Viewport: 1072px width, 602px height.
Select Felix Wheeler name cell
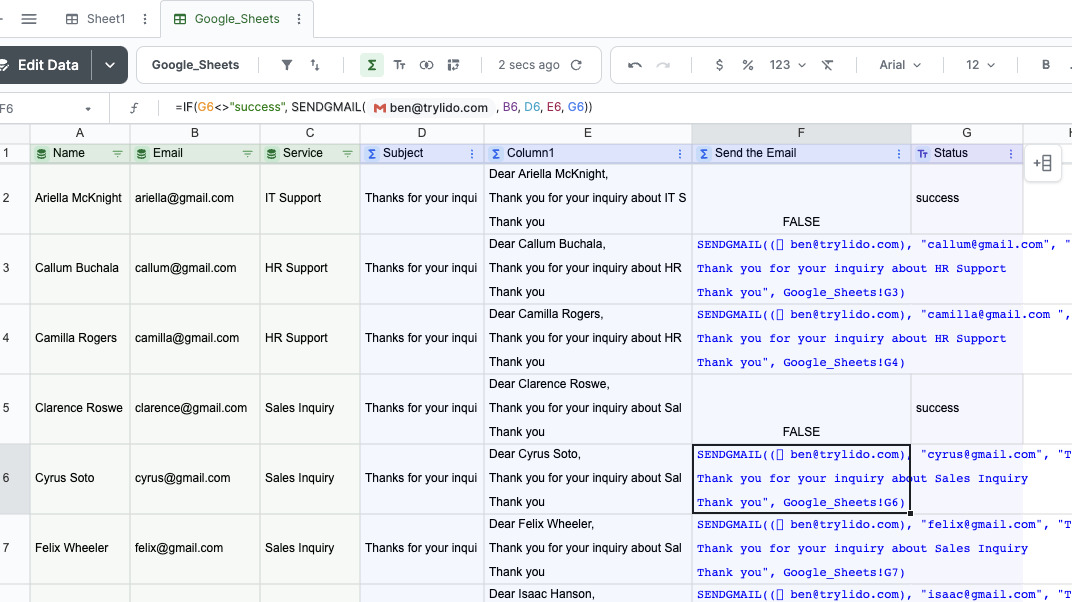coord(80,548)
